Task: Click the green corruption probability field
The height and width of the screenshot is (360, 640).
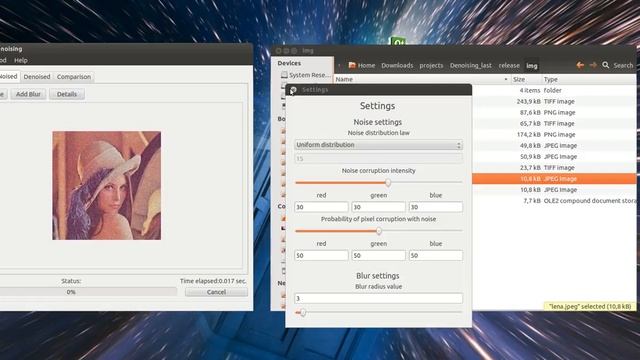Action: [378, 255]
